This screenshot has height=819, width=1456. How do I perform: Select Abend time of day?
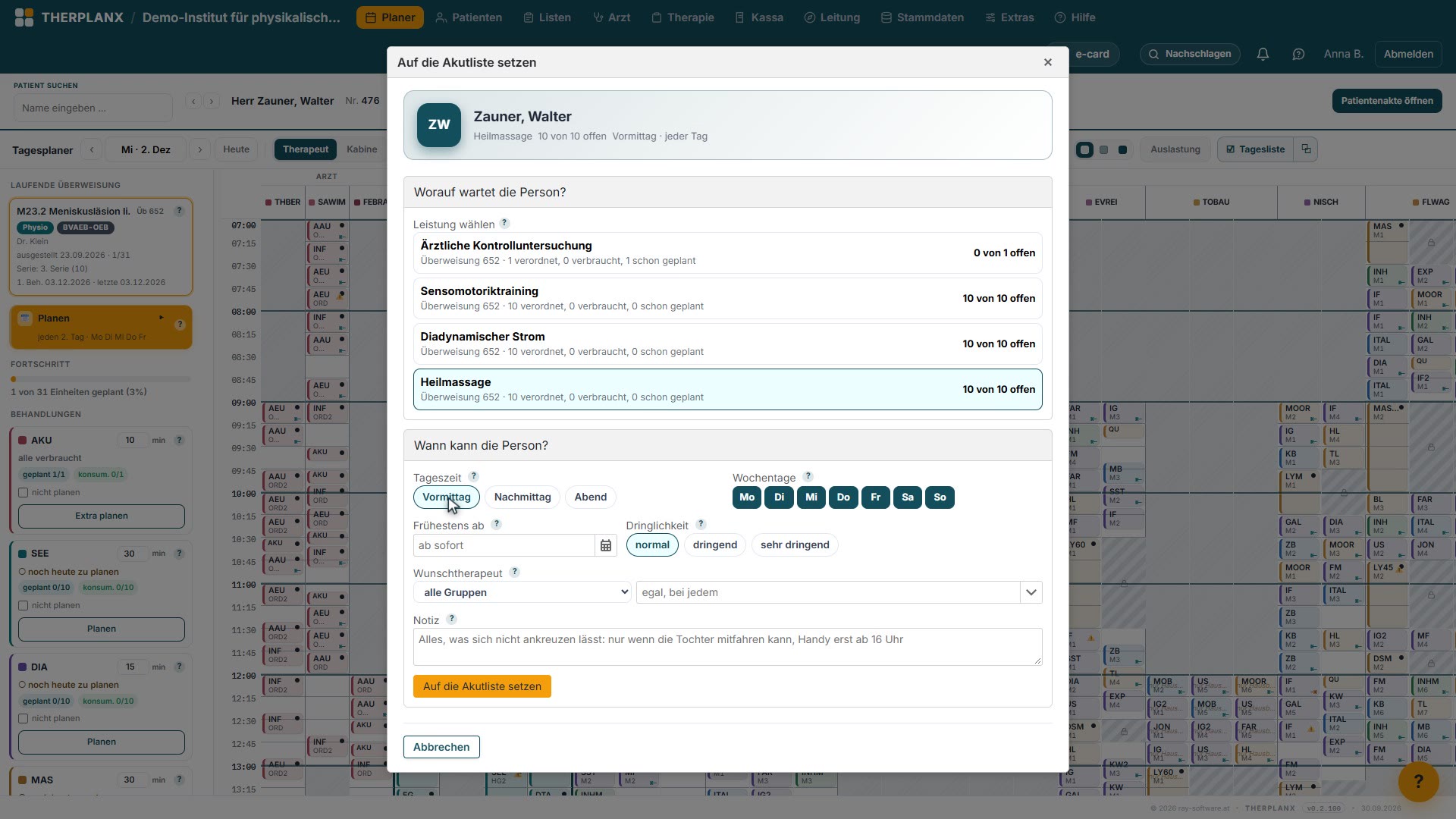[591, 497]
